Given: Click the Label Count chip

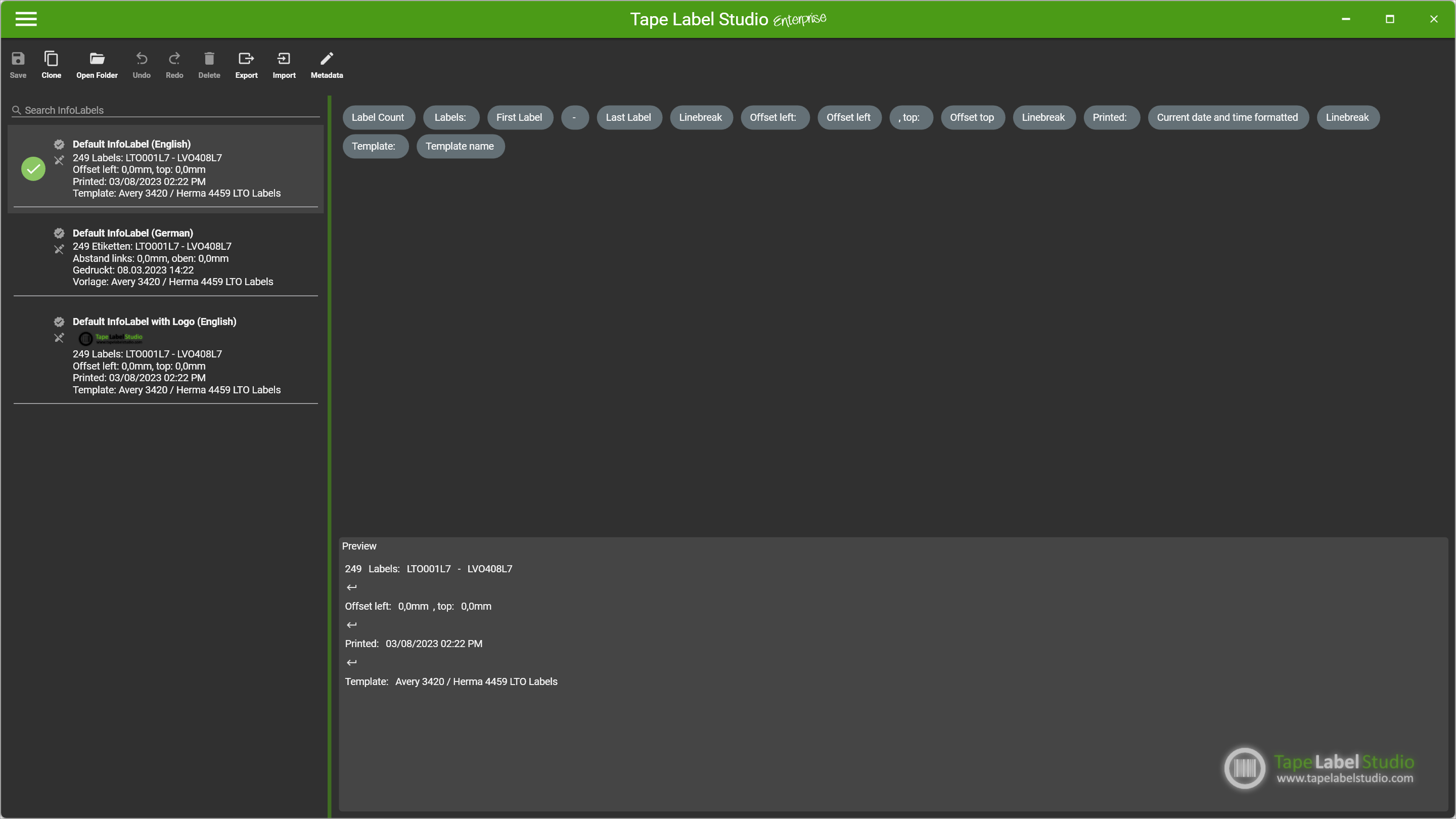Looking at the screenshot, I should tap(378, 118).
